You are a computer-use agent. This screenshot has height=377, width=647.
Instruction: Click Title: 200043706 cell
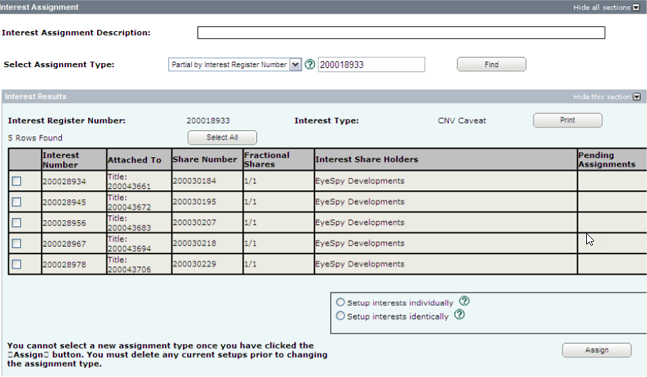[x=139, y=264]
